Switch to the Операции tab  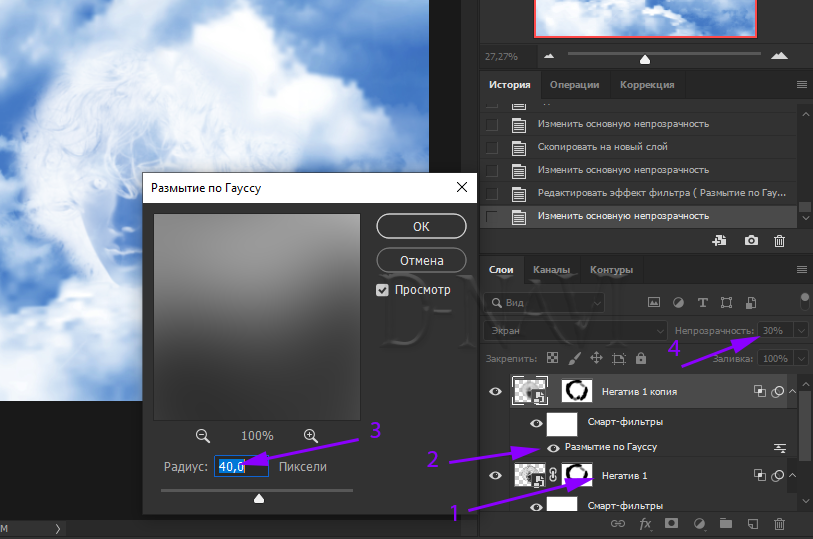[x=574, y=84]
